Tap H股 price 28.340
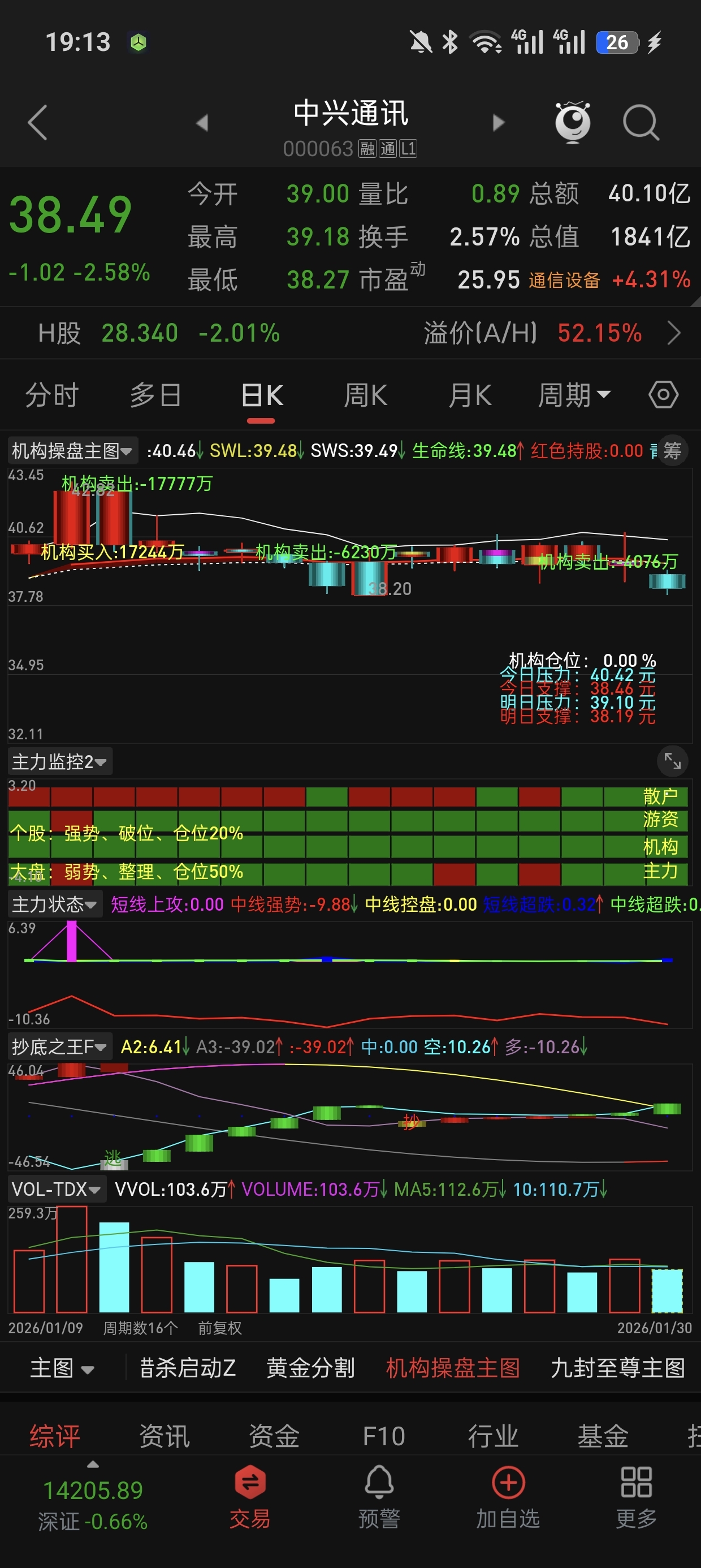The height and width of the screenshot is (1568, 701). pos(139,333)
